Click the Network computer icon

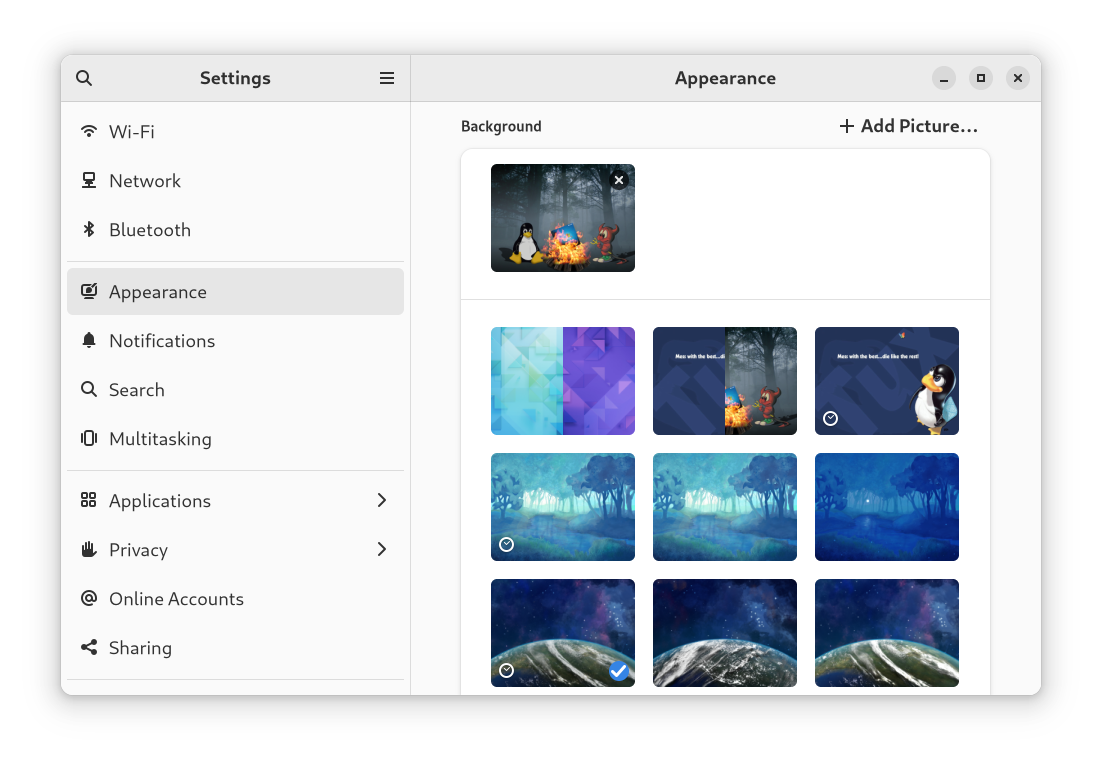click(89, 181)
